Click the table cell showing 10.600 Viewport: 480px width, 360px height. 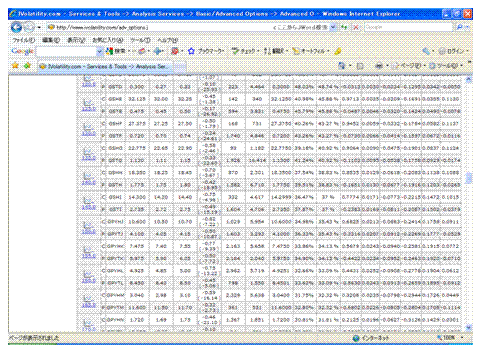coord(137,222)
